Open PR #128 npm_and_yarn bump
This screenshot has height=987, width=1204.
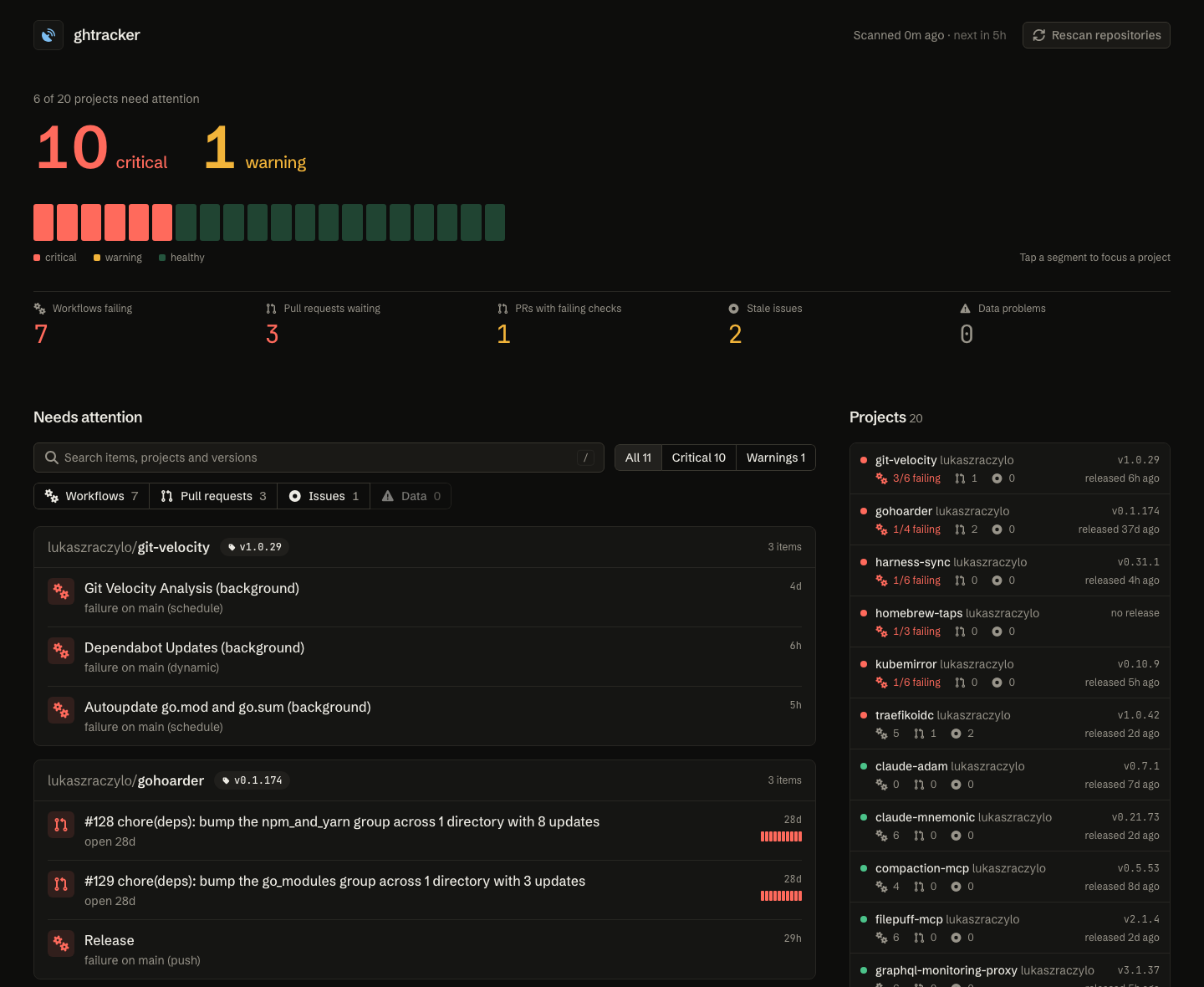(425, 831)
